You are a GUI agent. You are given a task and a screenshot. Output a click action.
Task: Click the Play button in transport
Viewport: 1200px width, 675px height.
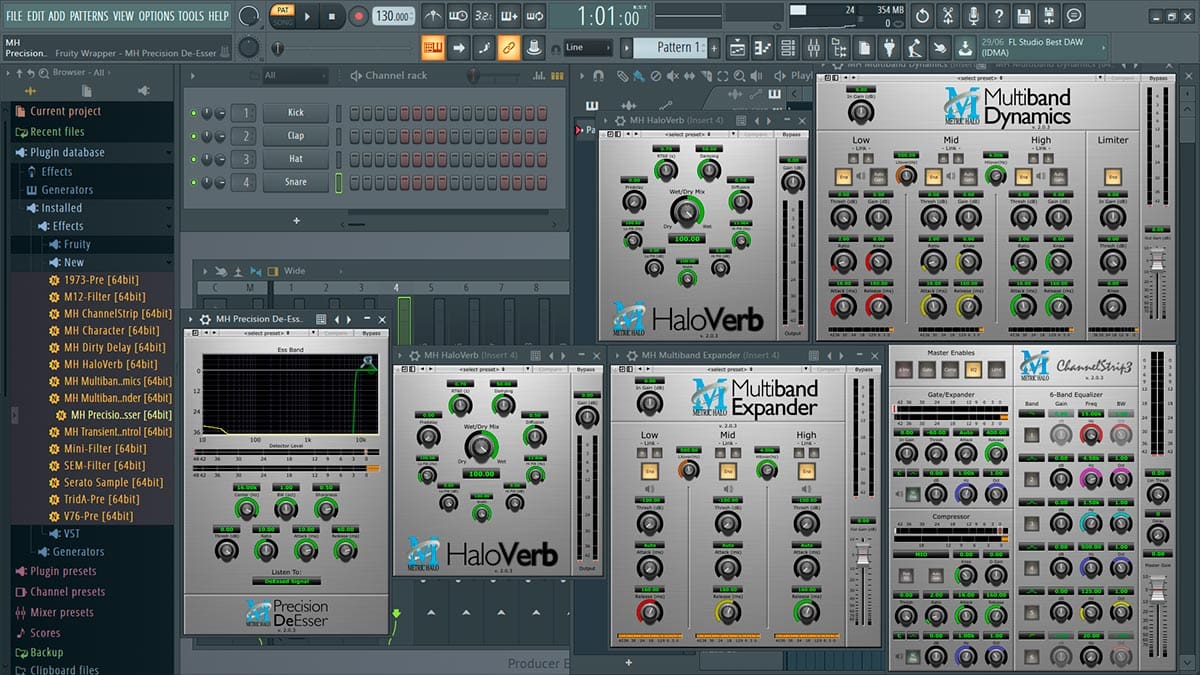(x=308, y=16)
